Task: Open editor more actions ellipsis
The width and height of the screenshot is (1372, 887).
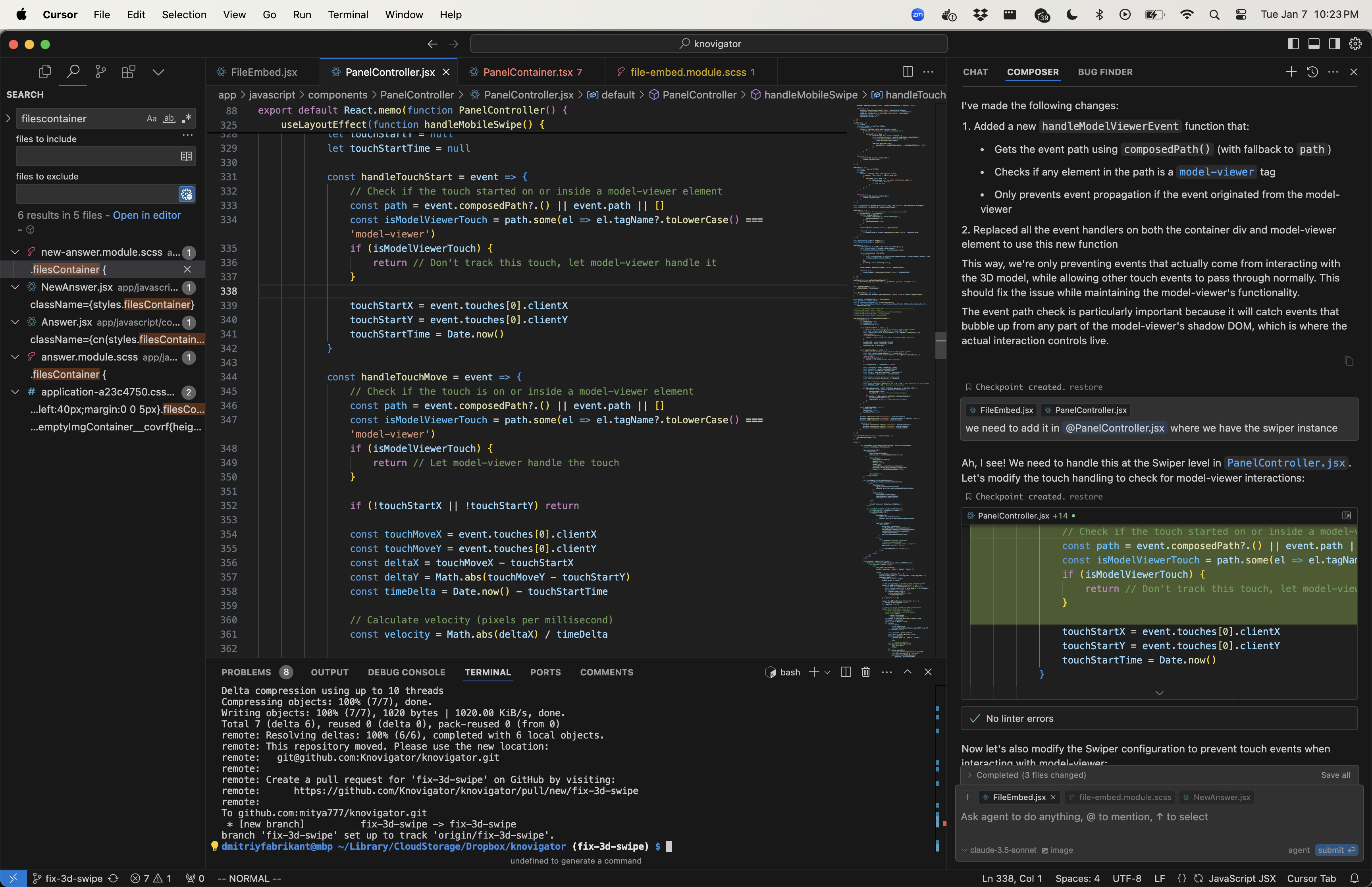Action: 928,71
